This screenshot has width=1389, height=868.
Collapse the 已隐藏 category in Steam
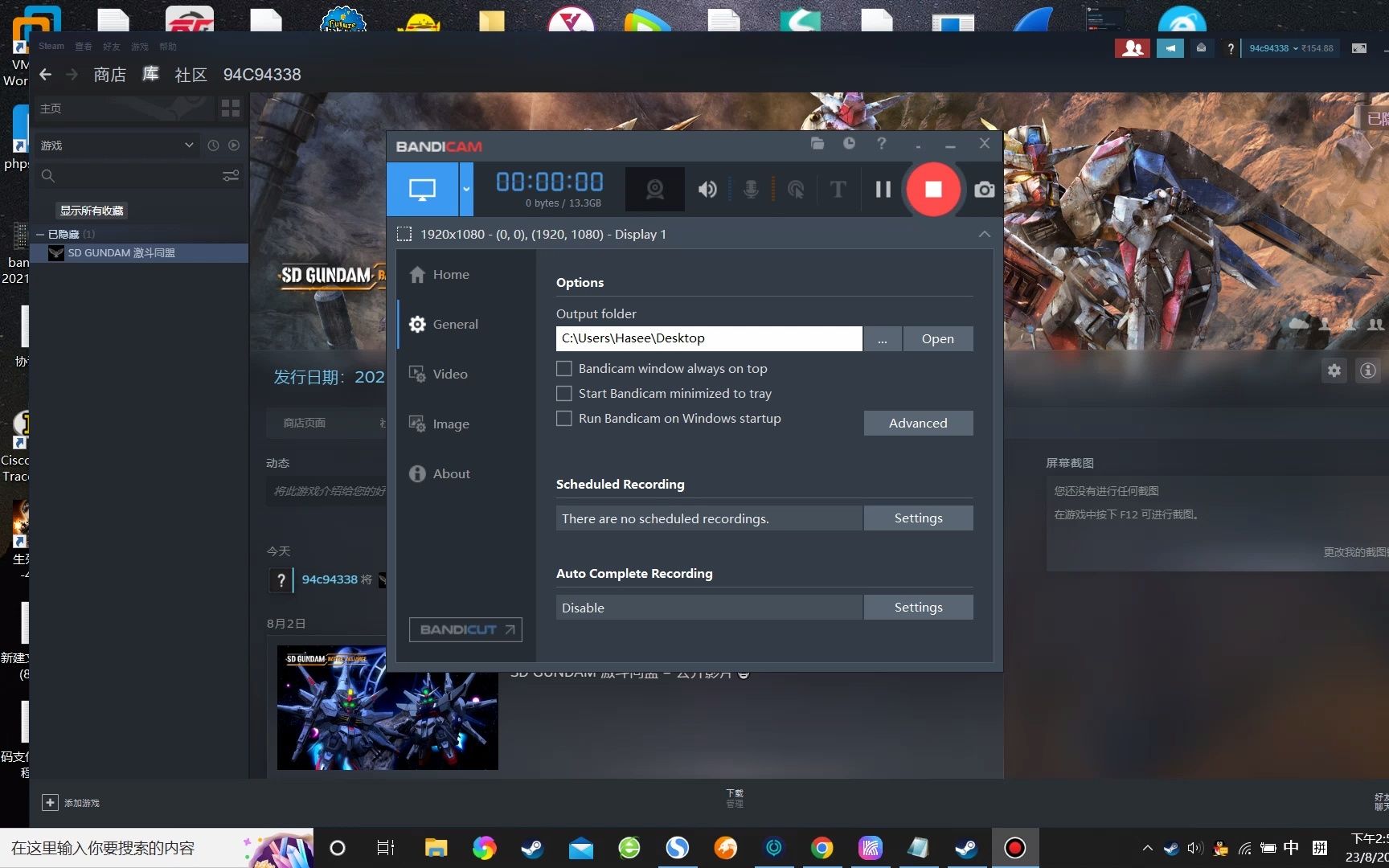pyautogui.click(x=40, y=235)
